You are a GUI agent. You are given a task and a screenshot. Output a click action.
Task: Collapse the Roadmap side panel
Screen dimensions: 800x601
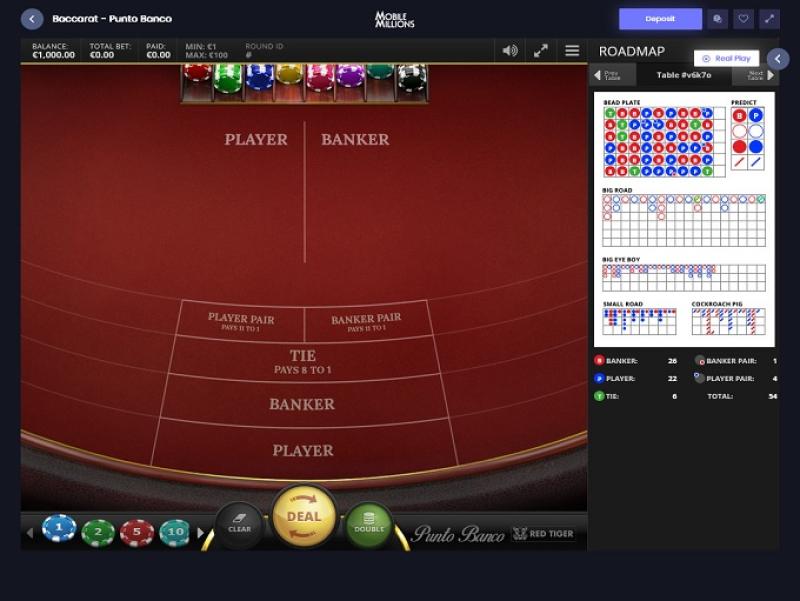coord(778,59)
